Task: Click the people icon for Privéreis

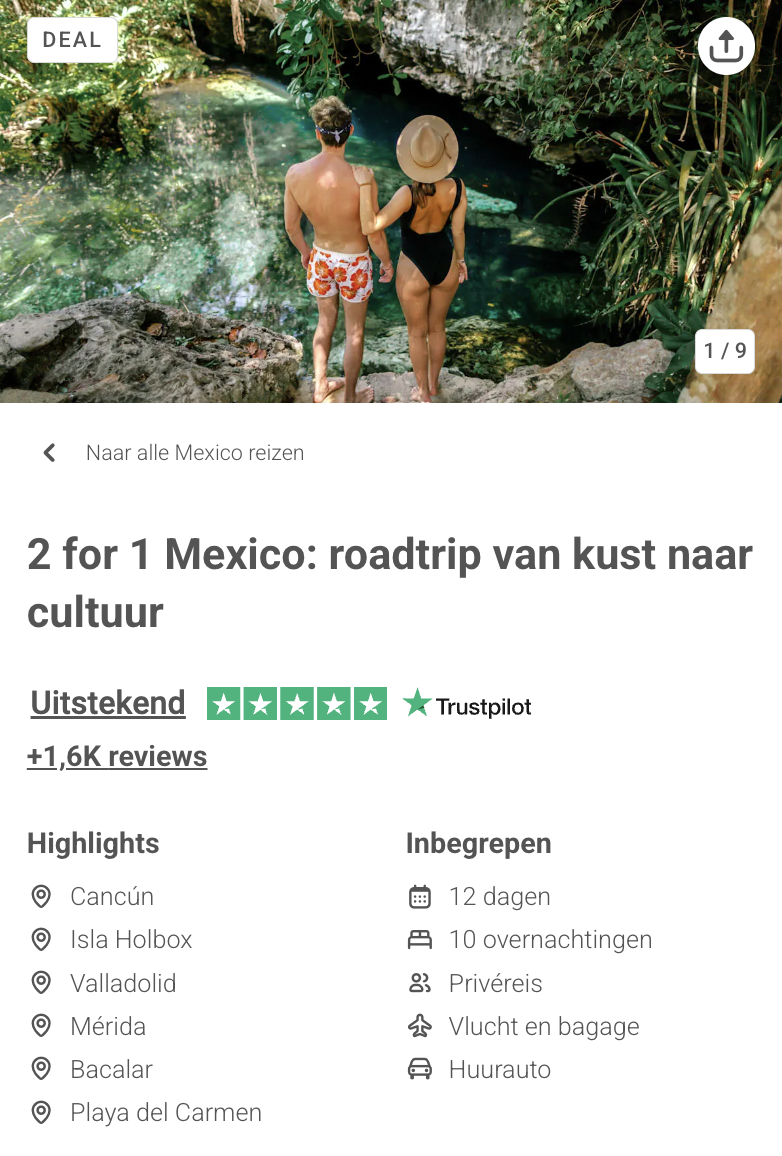Action: pos(419,983)
